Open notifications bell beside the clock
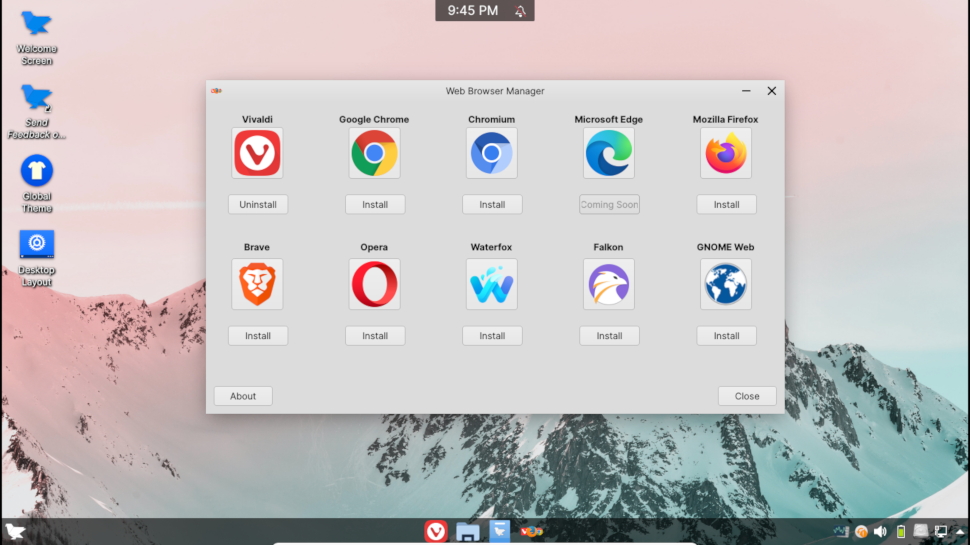970x545 pixels. pyautogui.click(x=520, y=11)
